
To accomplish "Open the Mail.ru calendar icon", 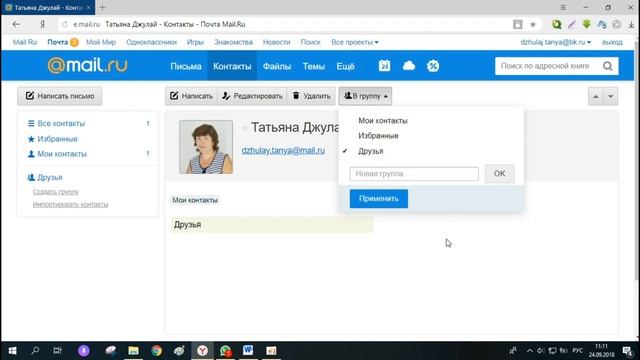I will pos(384,66).
